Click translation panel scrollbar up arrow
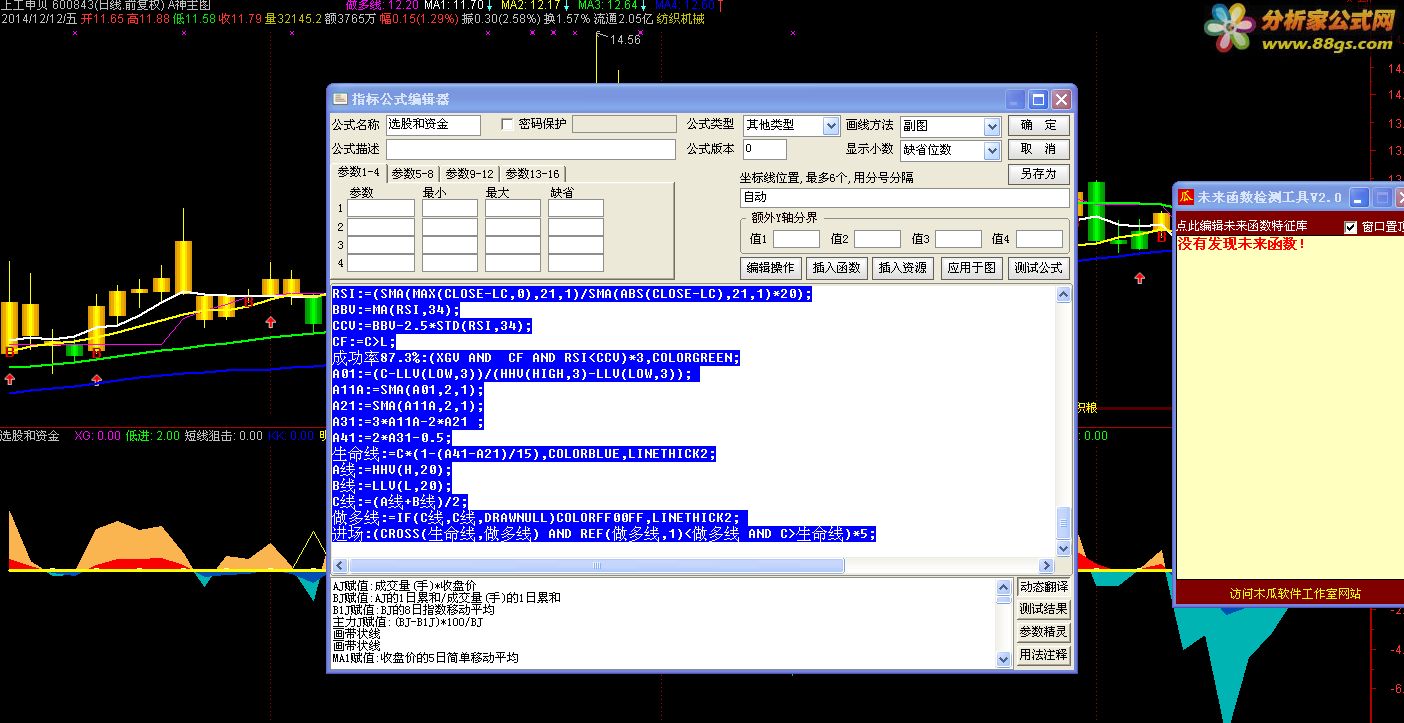Screen dimensions: 1404x723 pyautogui.click(x=1004, y=587)
